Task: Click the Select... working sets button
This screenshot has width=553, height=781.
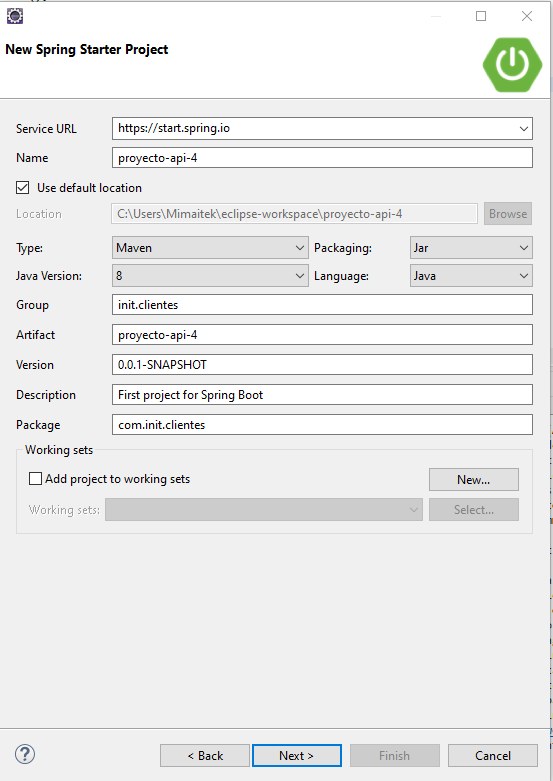Action: pyautogui.click(x=474, y=510)
